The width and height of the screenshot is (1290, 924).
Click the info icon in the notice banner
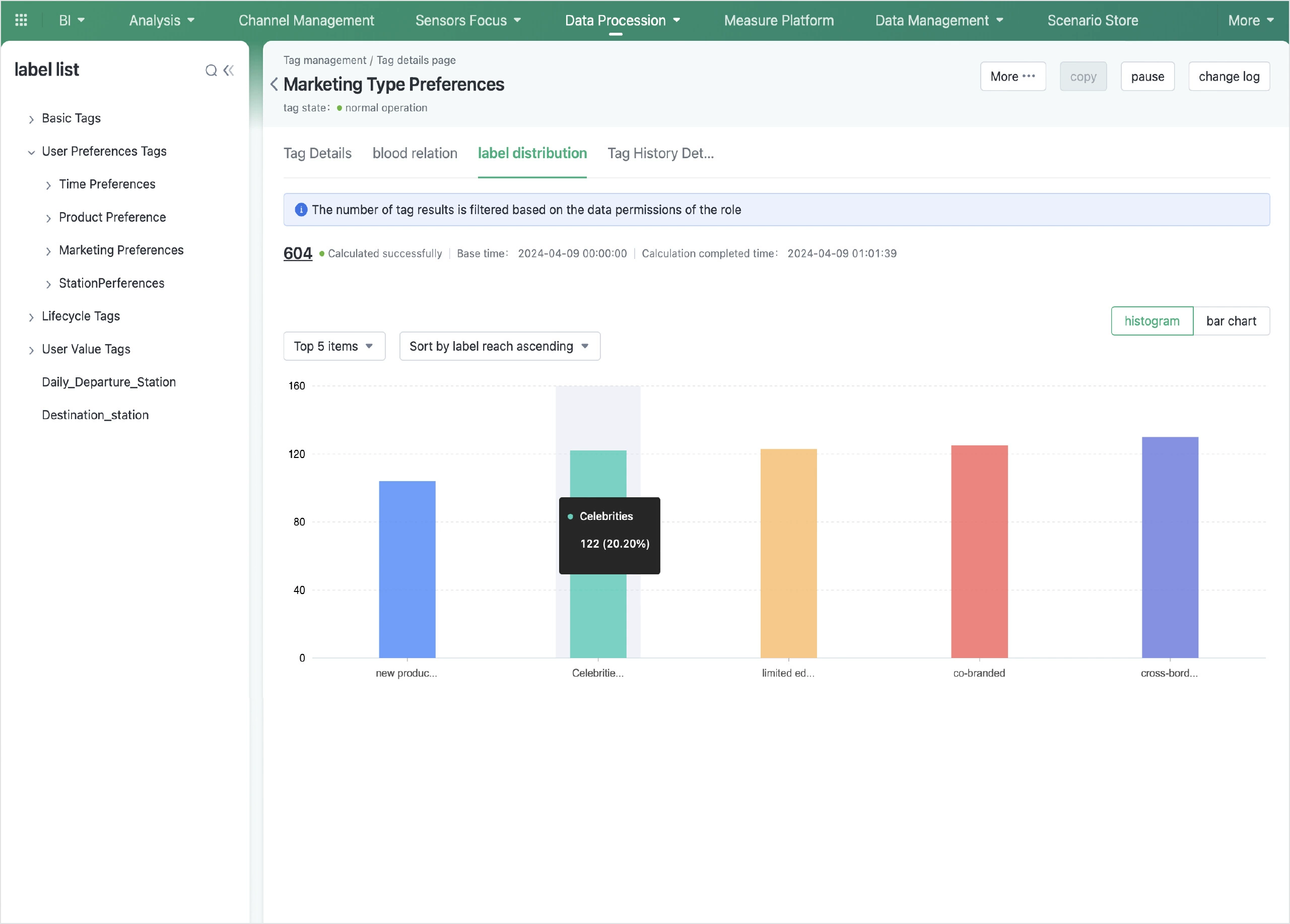301,210
